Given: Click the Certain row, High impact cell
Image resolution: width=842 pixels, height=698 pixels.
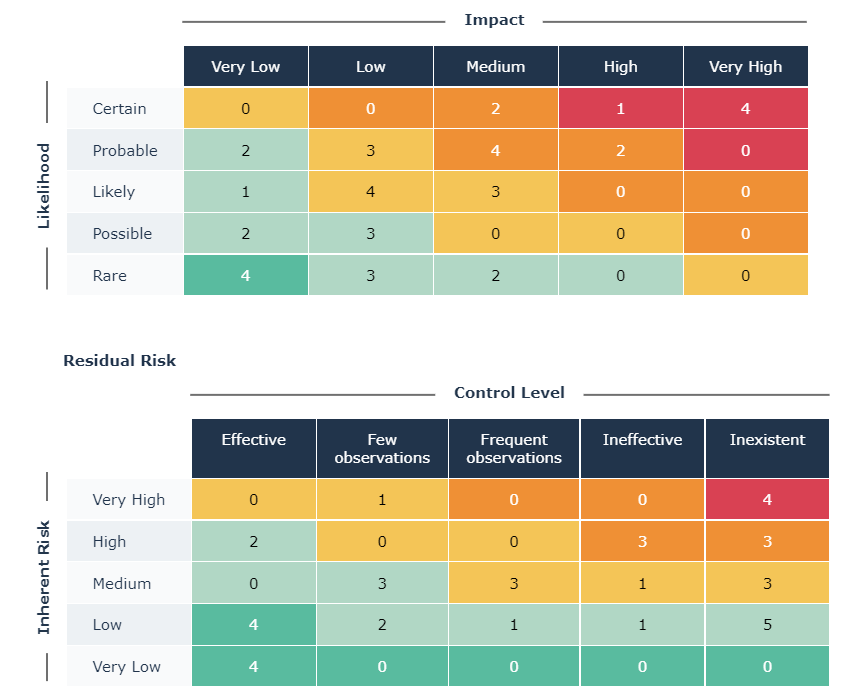Looking at the screenshot, I should (x=621, y=108).
